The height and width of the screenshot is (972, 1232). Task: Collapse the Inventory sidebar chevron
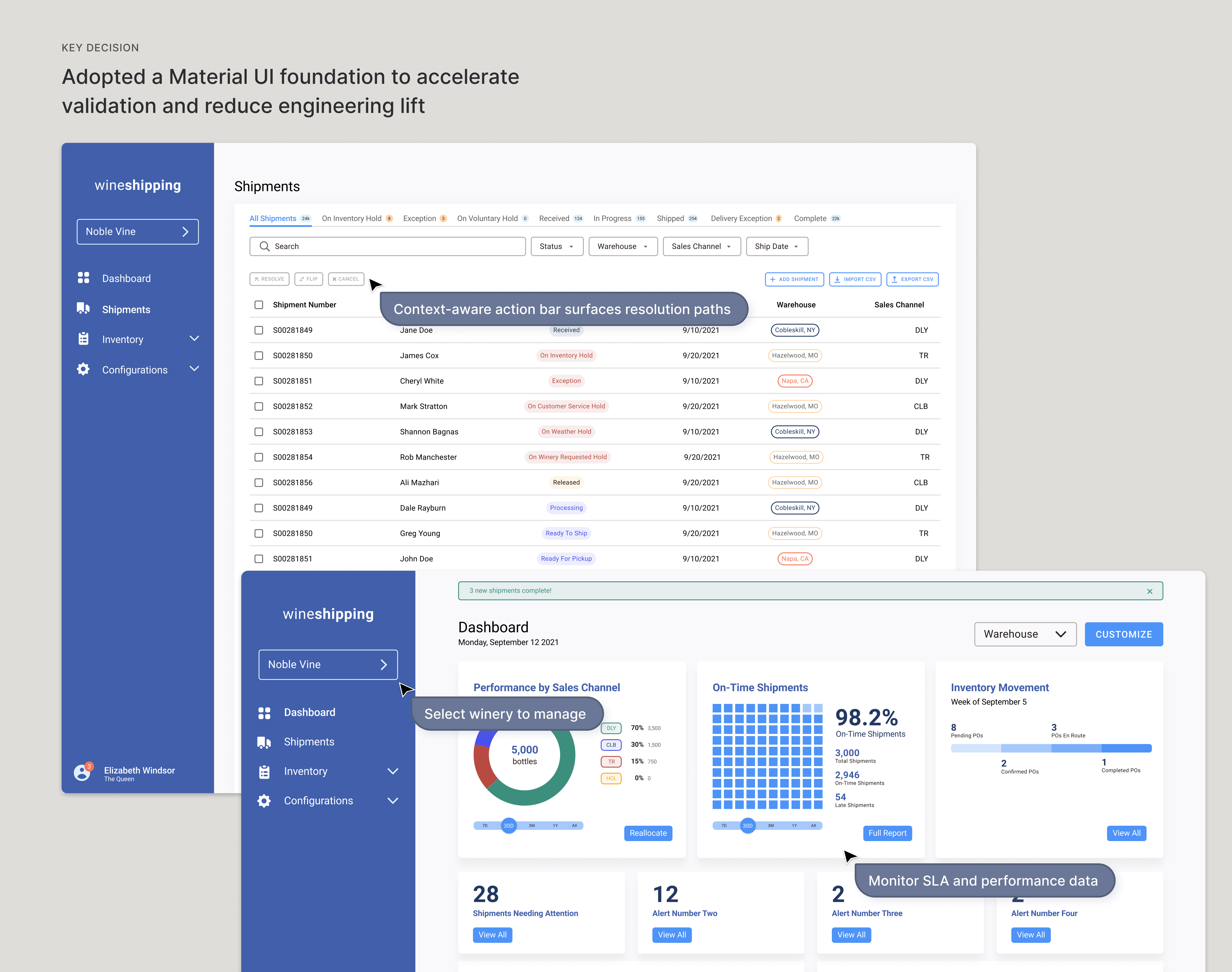click(x=194, y=338)
